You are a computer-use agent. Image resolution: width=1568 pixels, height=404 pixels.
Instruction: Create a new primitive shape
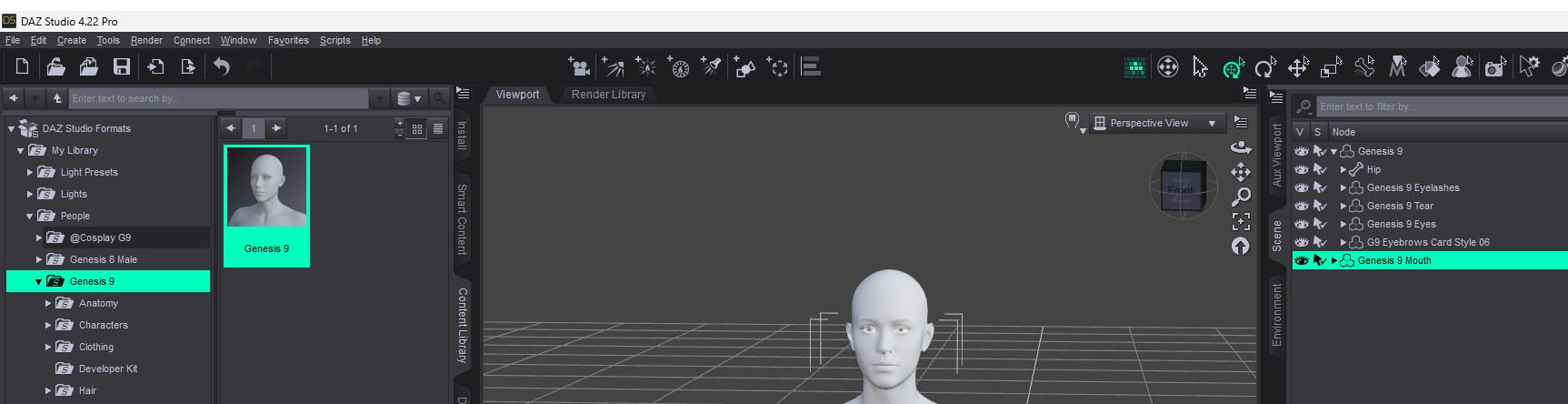pos(744,66)
